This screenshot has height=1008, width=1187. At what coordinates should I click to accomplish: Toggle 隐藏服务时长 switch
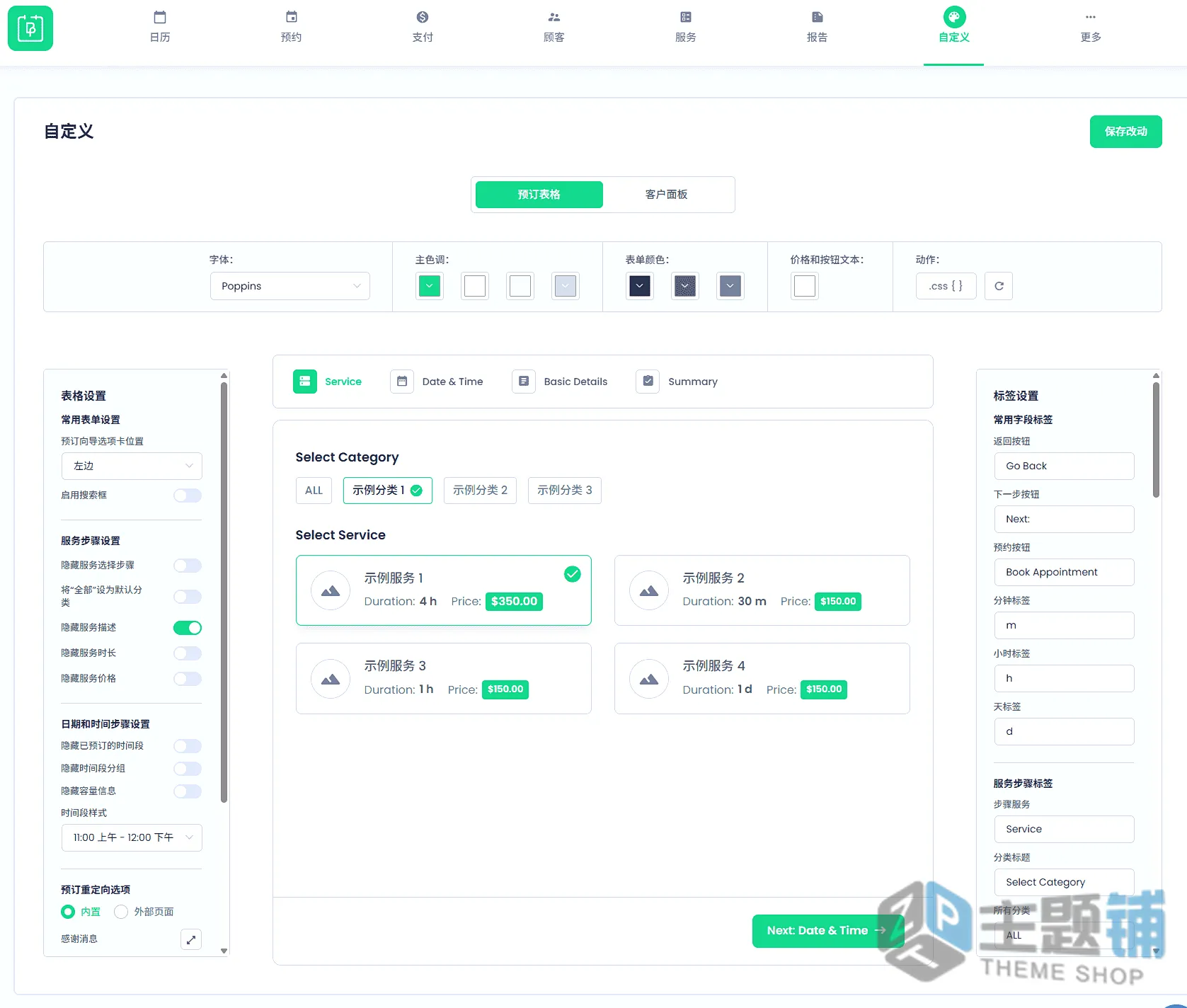click(x=188, y=653)
